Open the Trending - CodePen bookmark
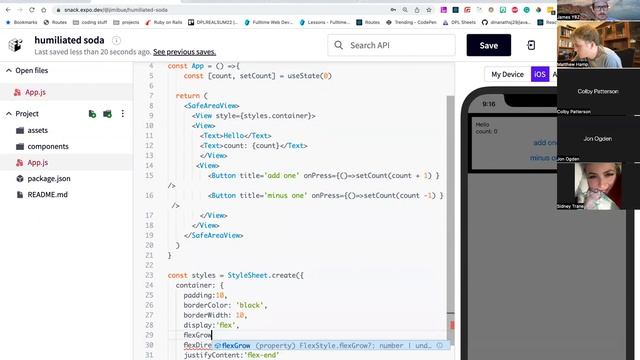The height and width of the screenshot is (360, 640). [x=411, y=22]
